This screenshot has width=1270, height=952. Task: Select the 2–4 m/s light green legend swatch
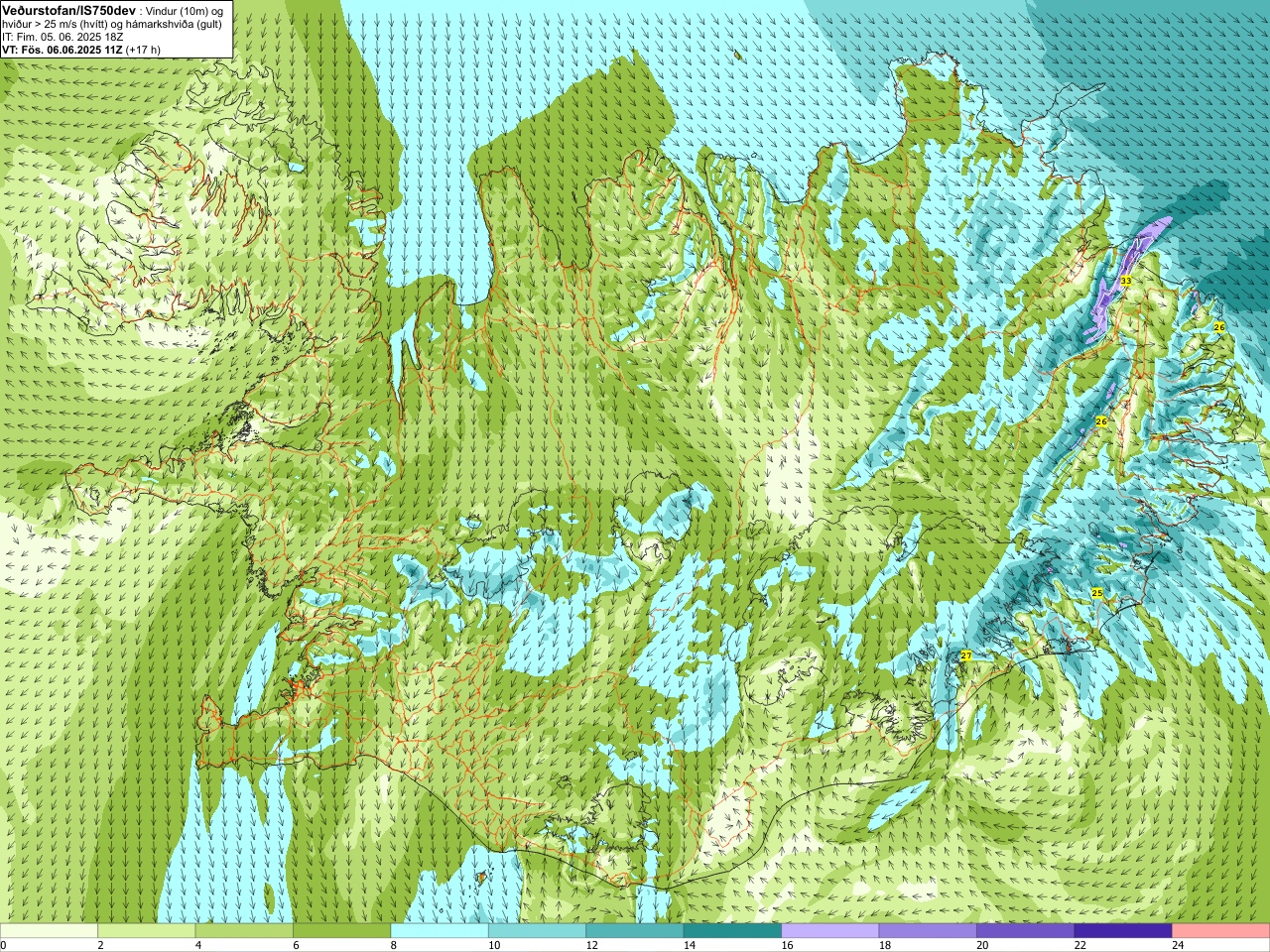click(146, 930)
